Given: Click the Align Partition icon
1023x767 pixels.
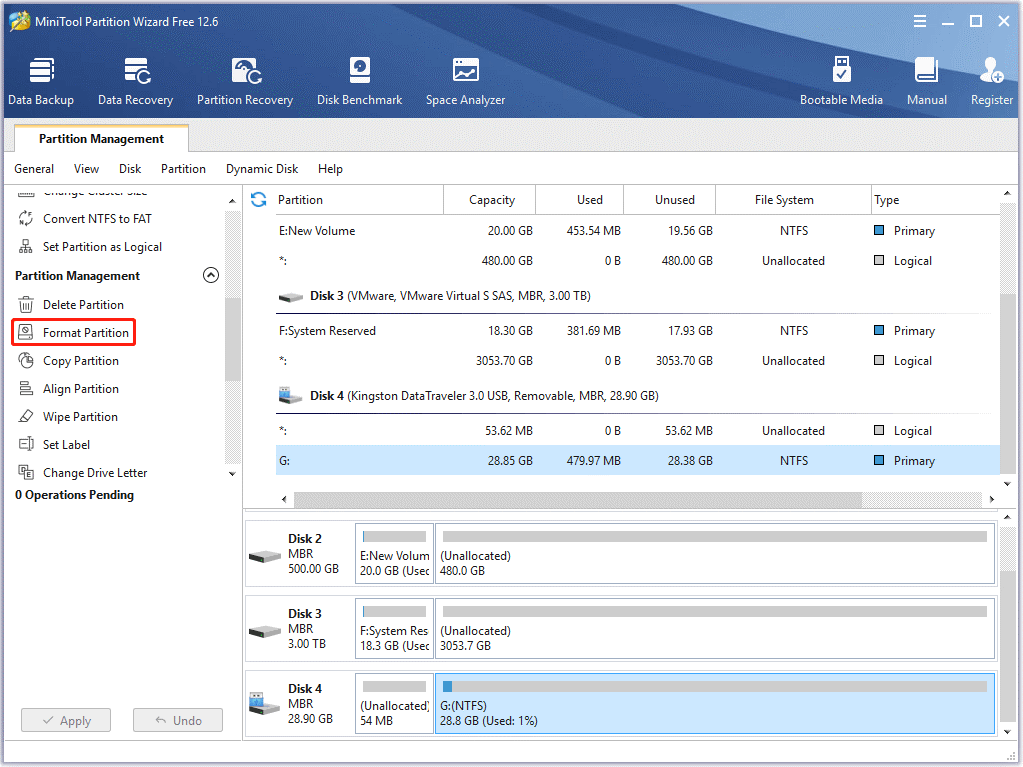Looking at the screenshot, I should pos(25,389).
